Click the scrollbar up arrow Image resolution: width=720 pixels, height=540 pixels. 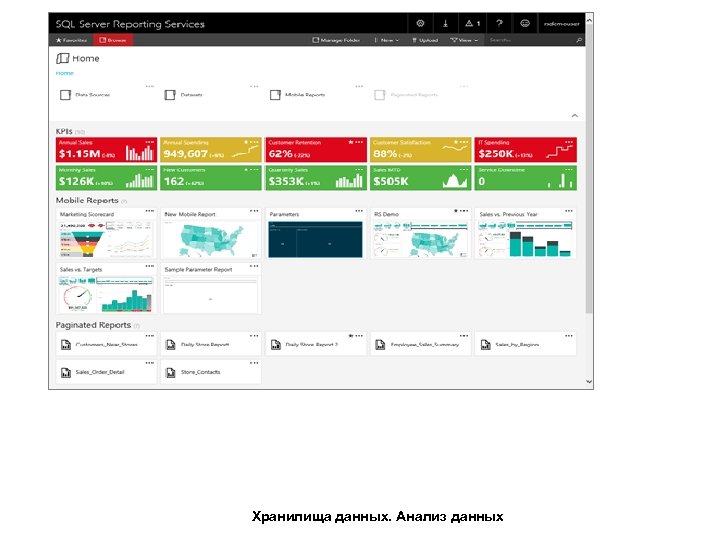click(x=589, y=20)
